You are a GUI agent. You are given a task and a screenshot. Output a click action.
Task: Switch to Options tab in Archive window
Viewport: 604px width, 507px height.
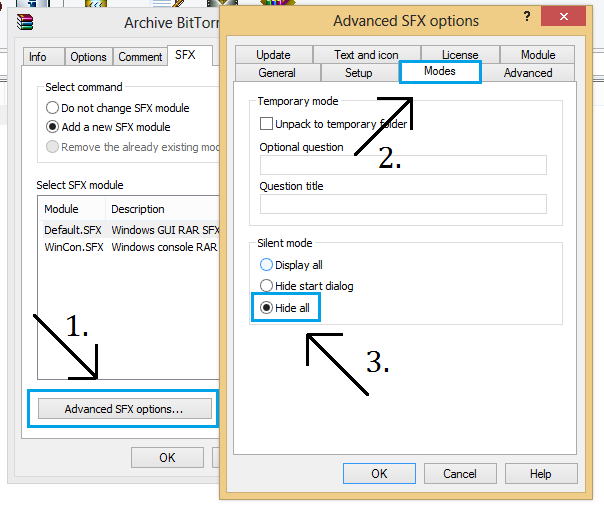point(89,57)
